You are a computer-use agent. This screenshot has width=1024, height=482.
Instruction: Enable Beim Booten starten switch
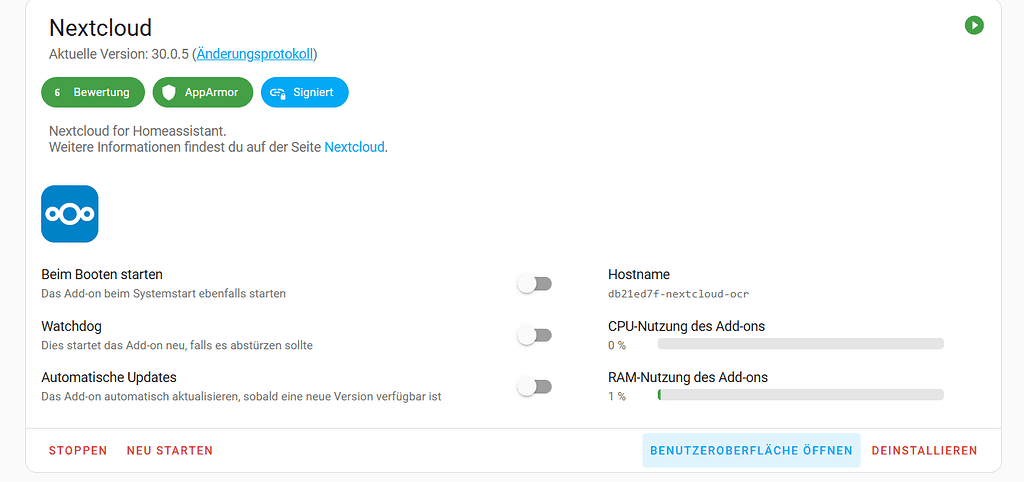pos(535,284)
